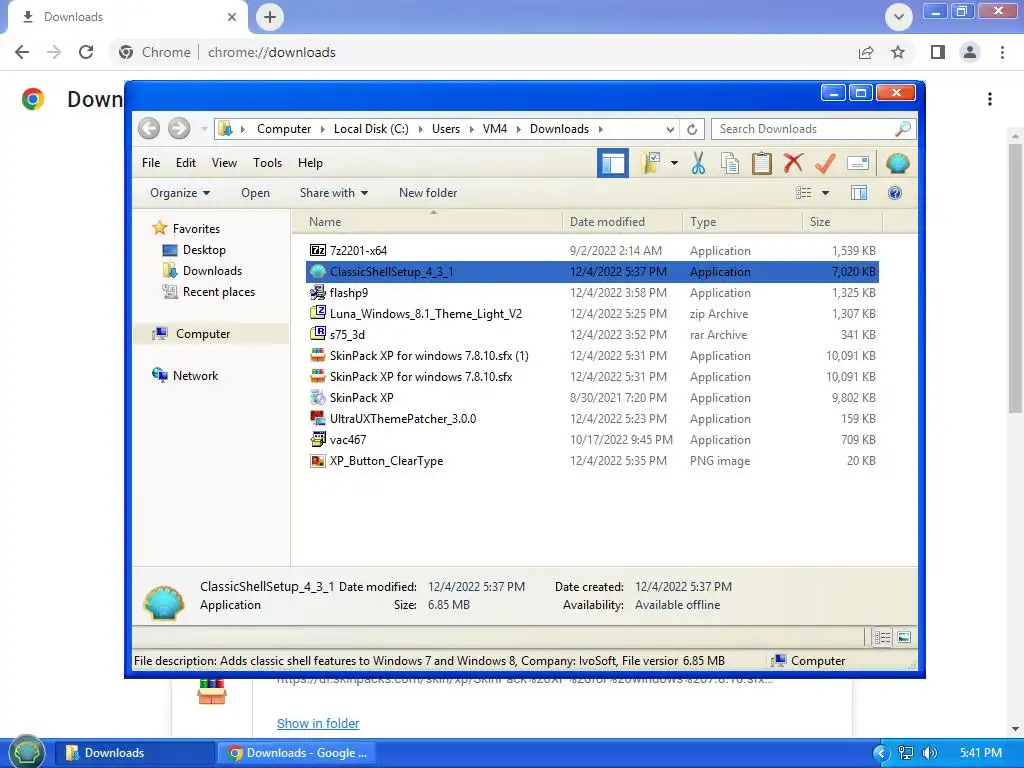The height and width of the screenshot is (768, 1024).
Task: Click the blue Help question mark icon
Action: point(895,193)
